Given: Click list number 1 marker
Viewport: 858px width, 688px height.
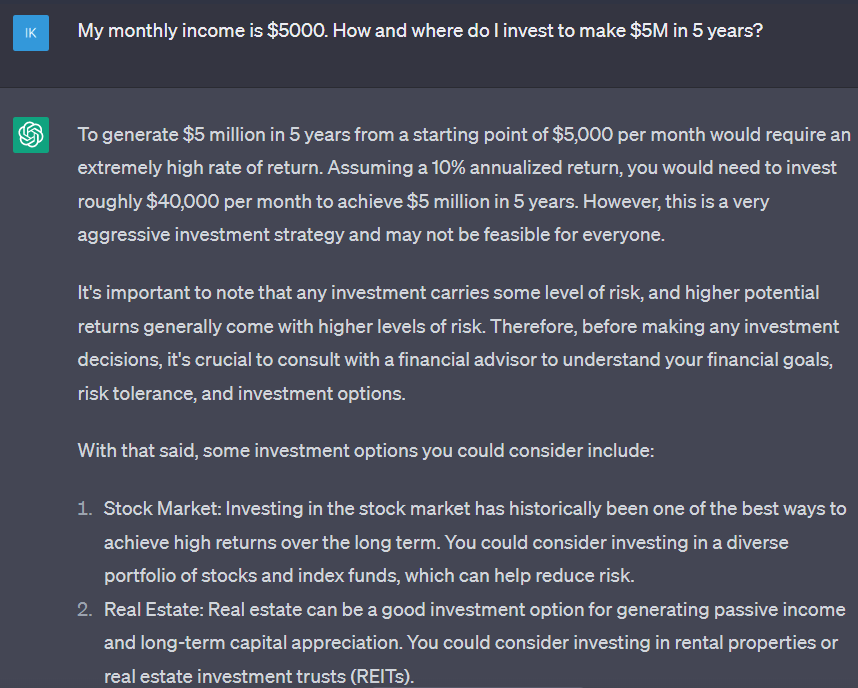Looking at the screenshot, I should 85,508.
